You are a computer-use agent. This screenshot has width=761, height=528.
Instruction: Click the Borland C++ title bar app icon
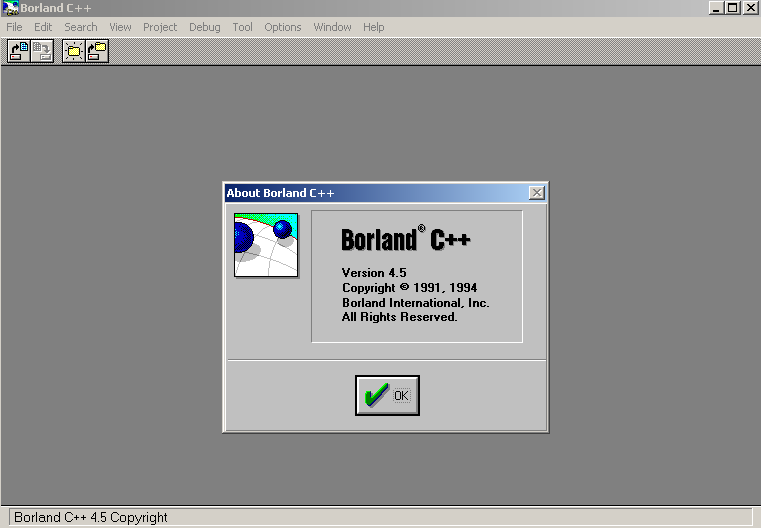coord(10,8)
